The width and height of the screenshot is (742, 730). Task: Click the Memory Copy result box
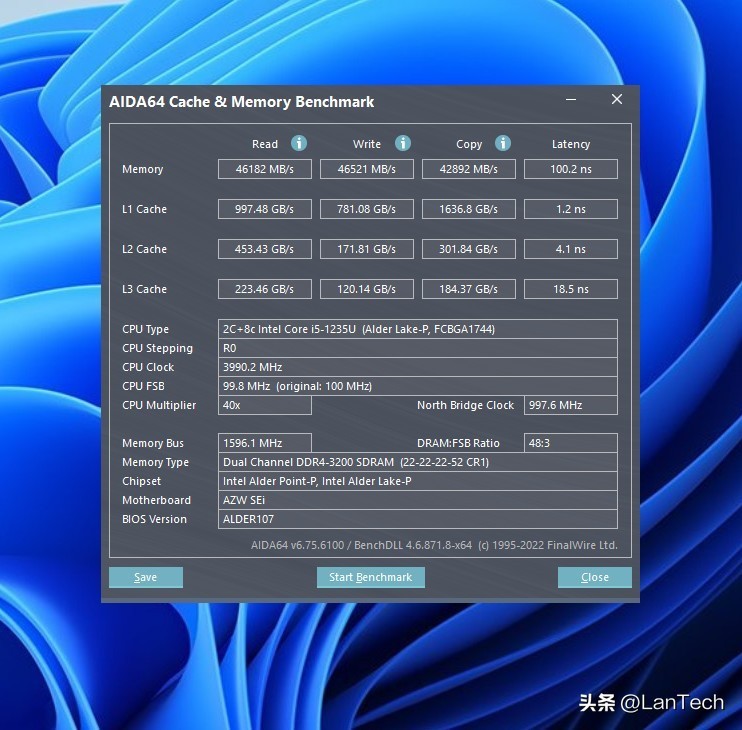(468, 169)
